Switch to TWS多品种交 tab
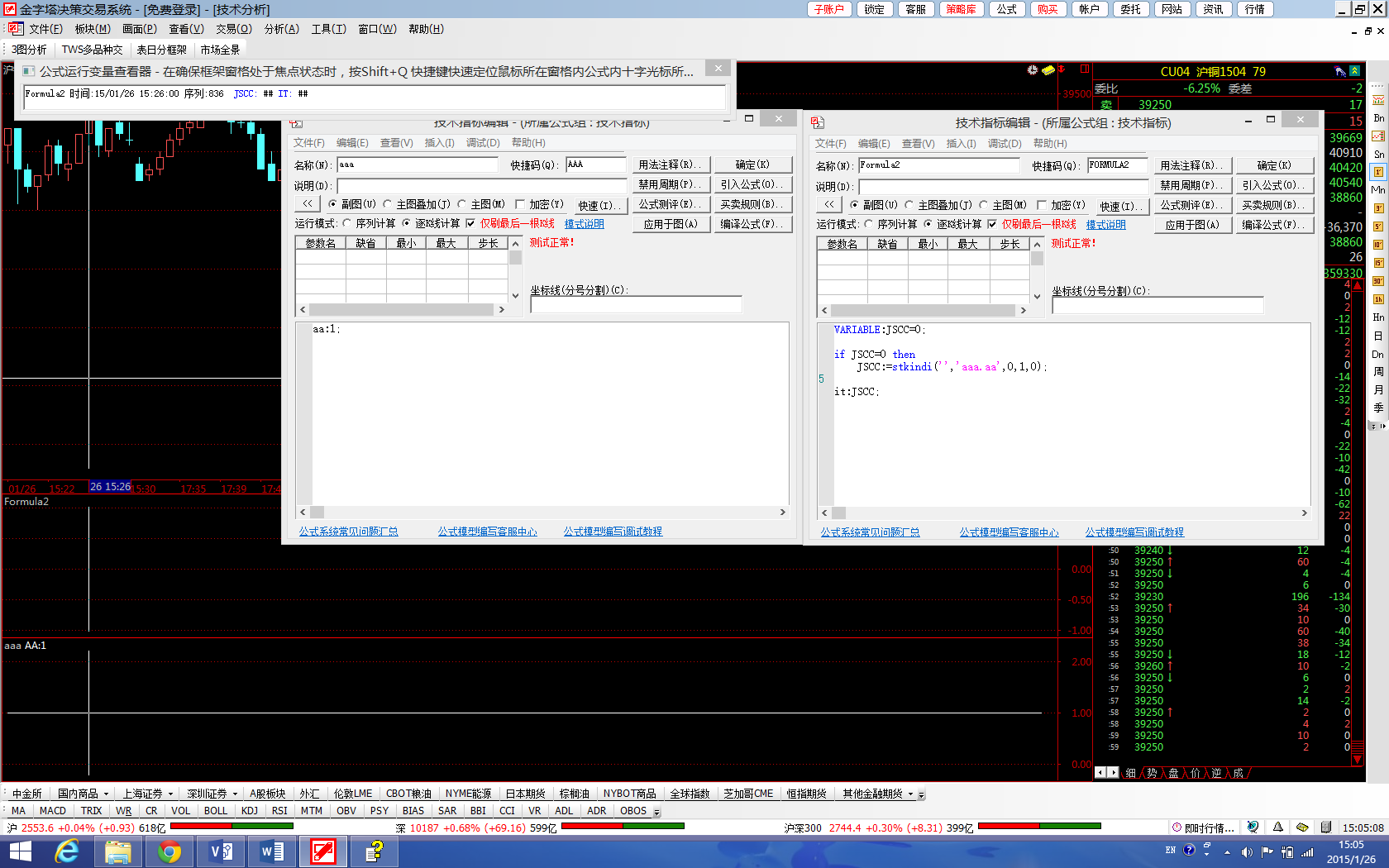The image size is (1389, 868). 92,50
